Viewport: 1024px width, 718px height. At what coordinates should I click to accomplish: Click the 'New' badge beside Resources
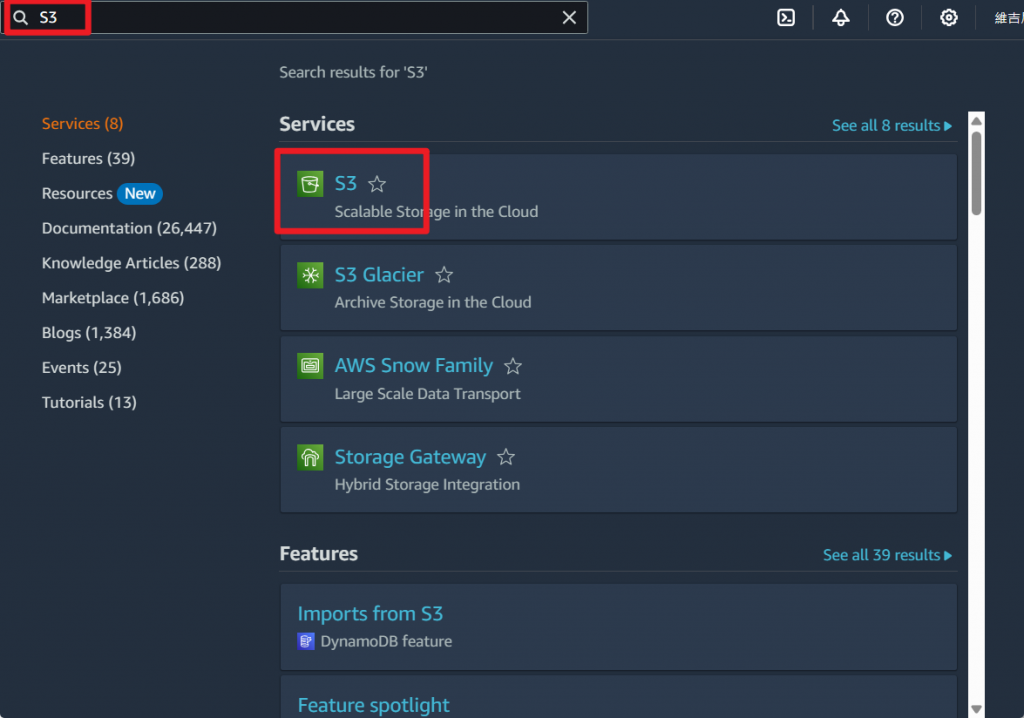point(140,194)
